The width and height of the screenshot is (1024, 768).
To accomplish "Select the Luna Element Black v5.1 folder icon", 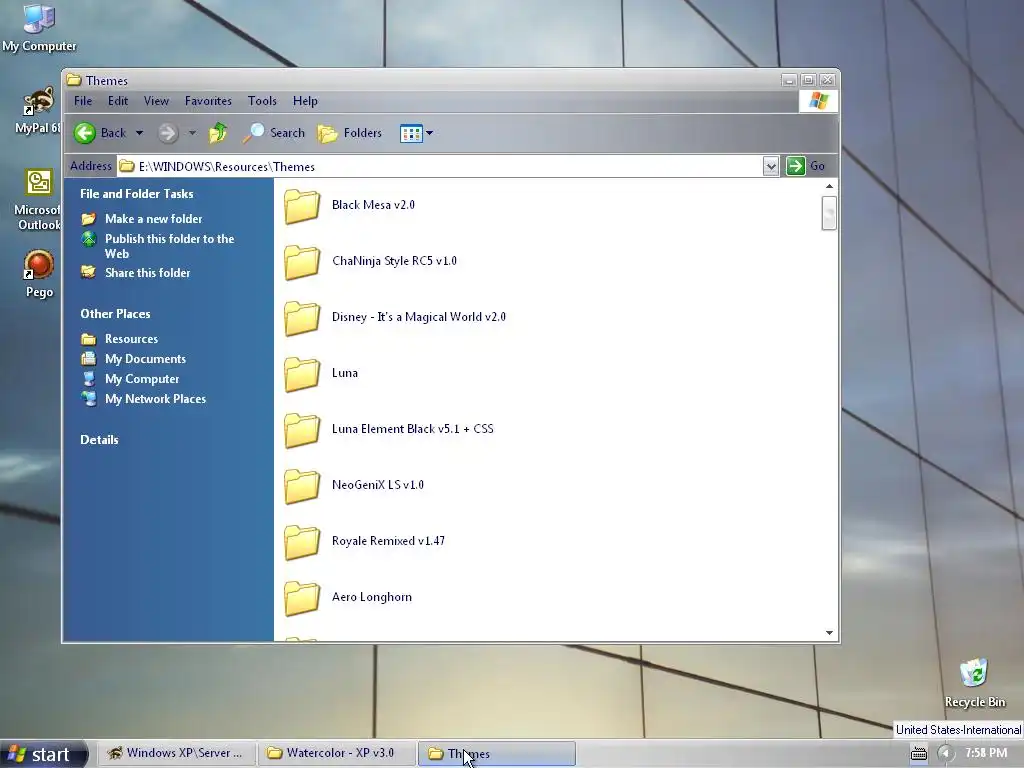I will coord(302,430).
